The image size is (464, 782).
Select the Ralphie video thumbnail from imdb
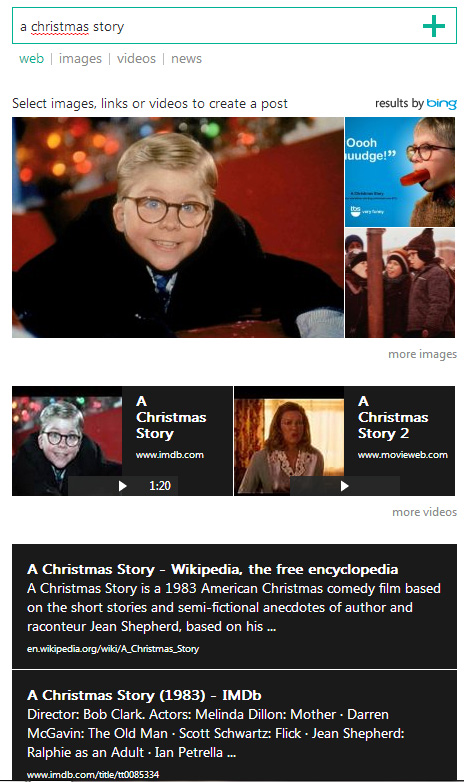[x=67, y=441]
